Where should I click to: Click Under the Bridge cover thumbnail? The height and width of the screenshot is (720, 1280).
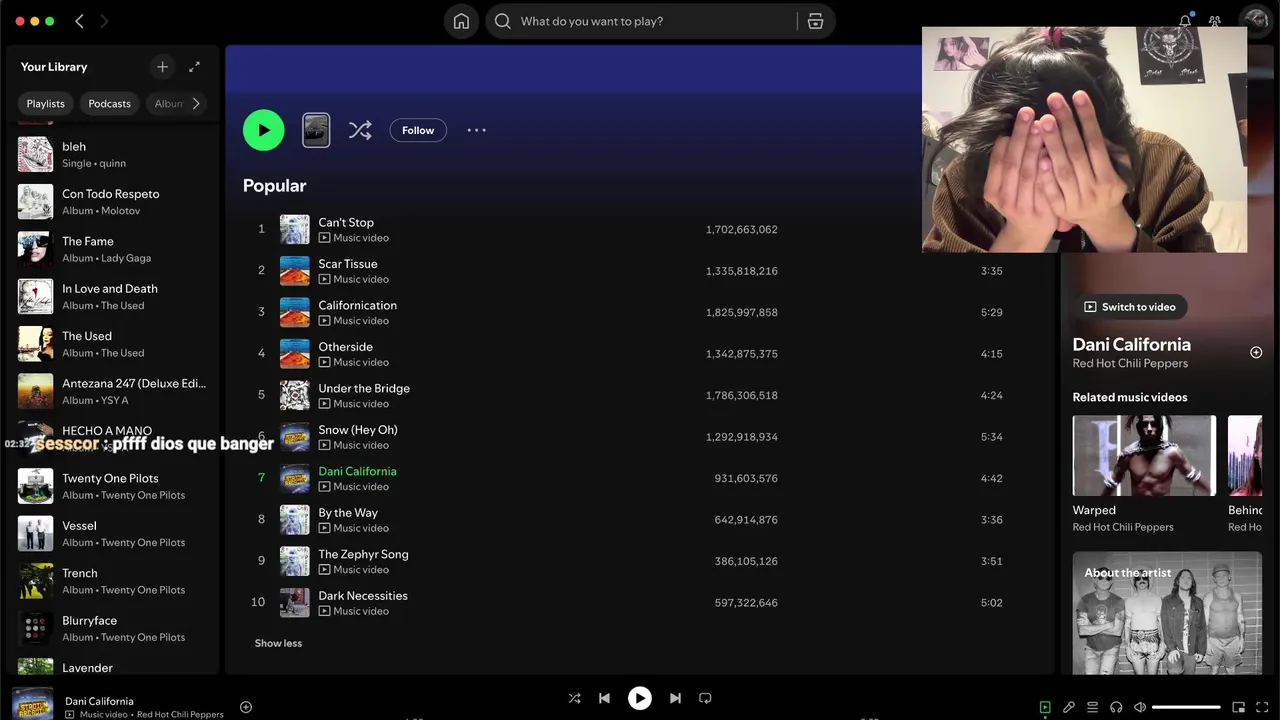[294, 395]
